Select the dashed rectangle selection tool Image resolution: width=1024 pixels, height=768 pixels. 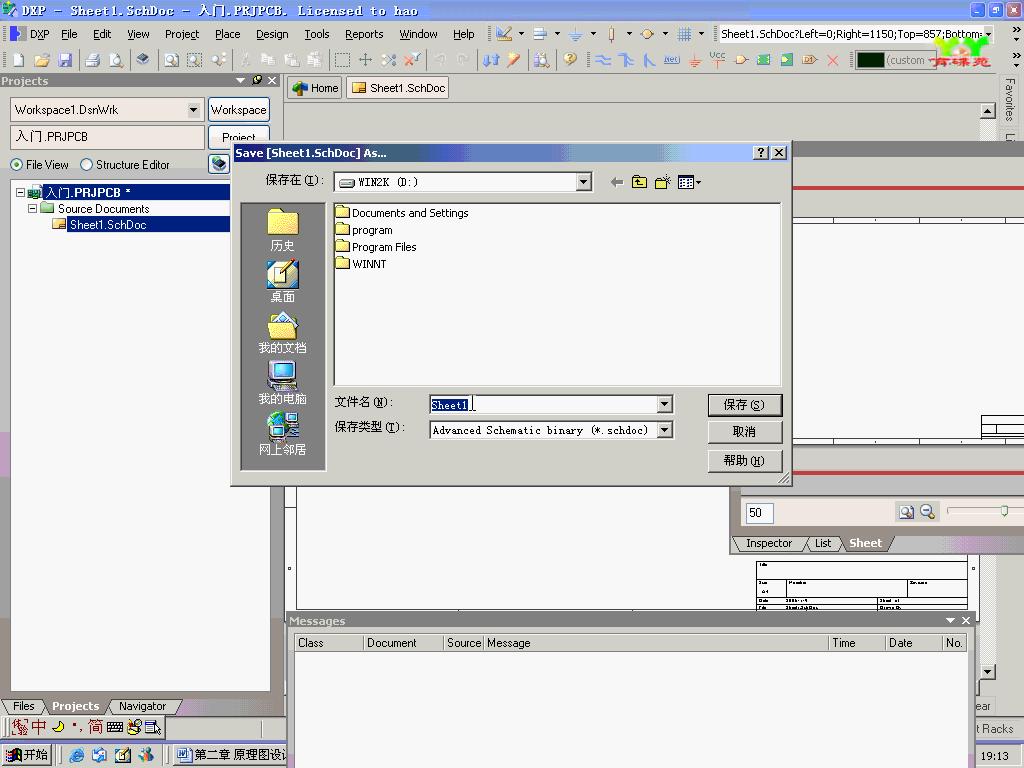point(342,60)
